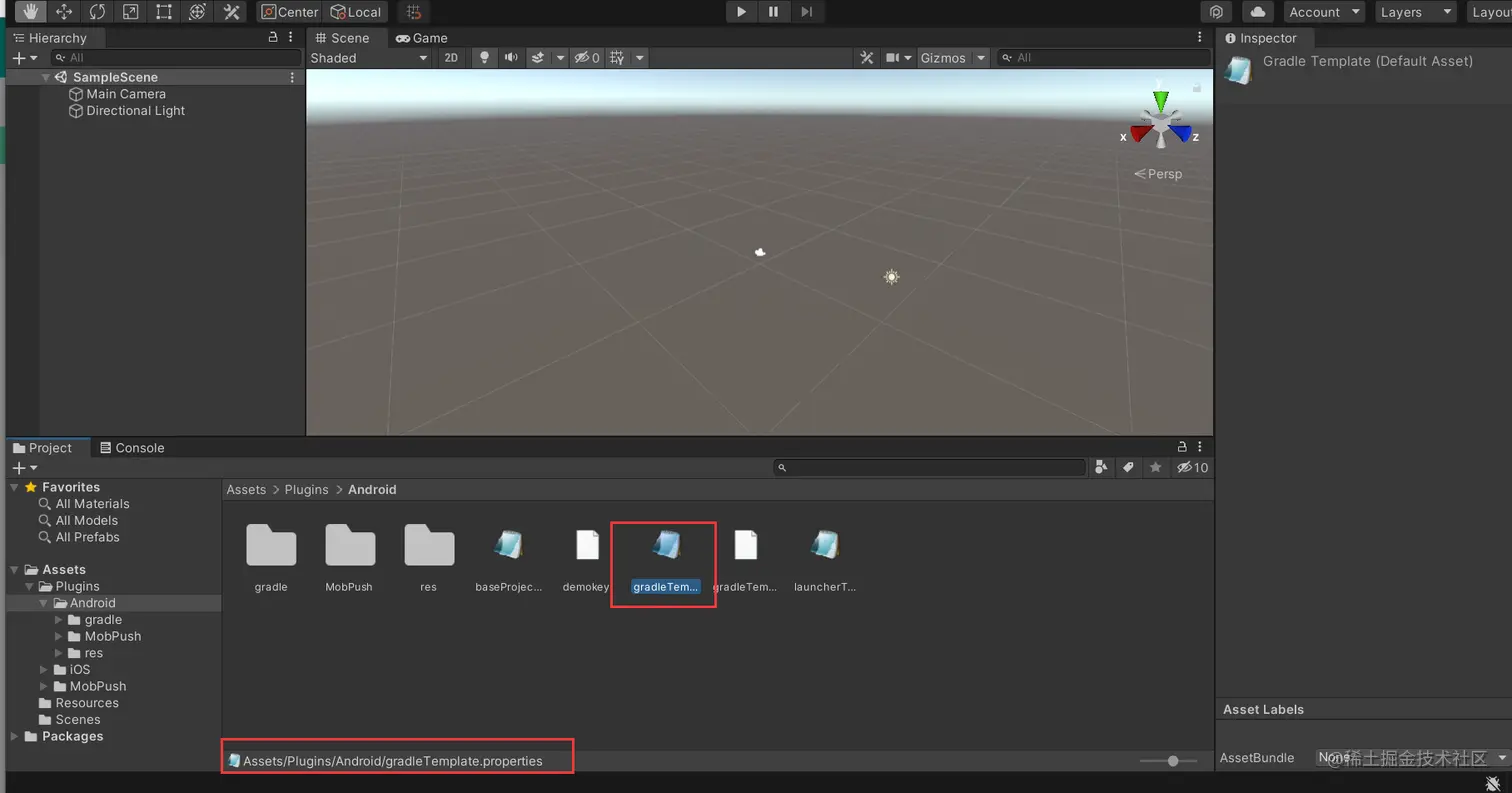The width and height of the screenshot is (1512, 793).
Task: Click the scene orientation gizmo green Y axis
Action: click(x=1160, y=100)
